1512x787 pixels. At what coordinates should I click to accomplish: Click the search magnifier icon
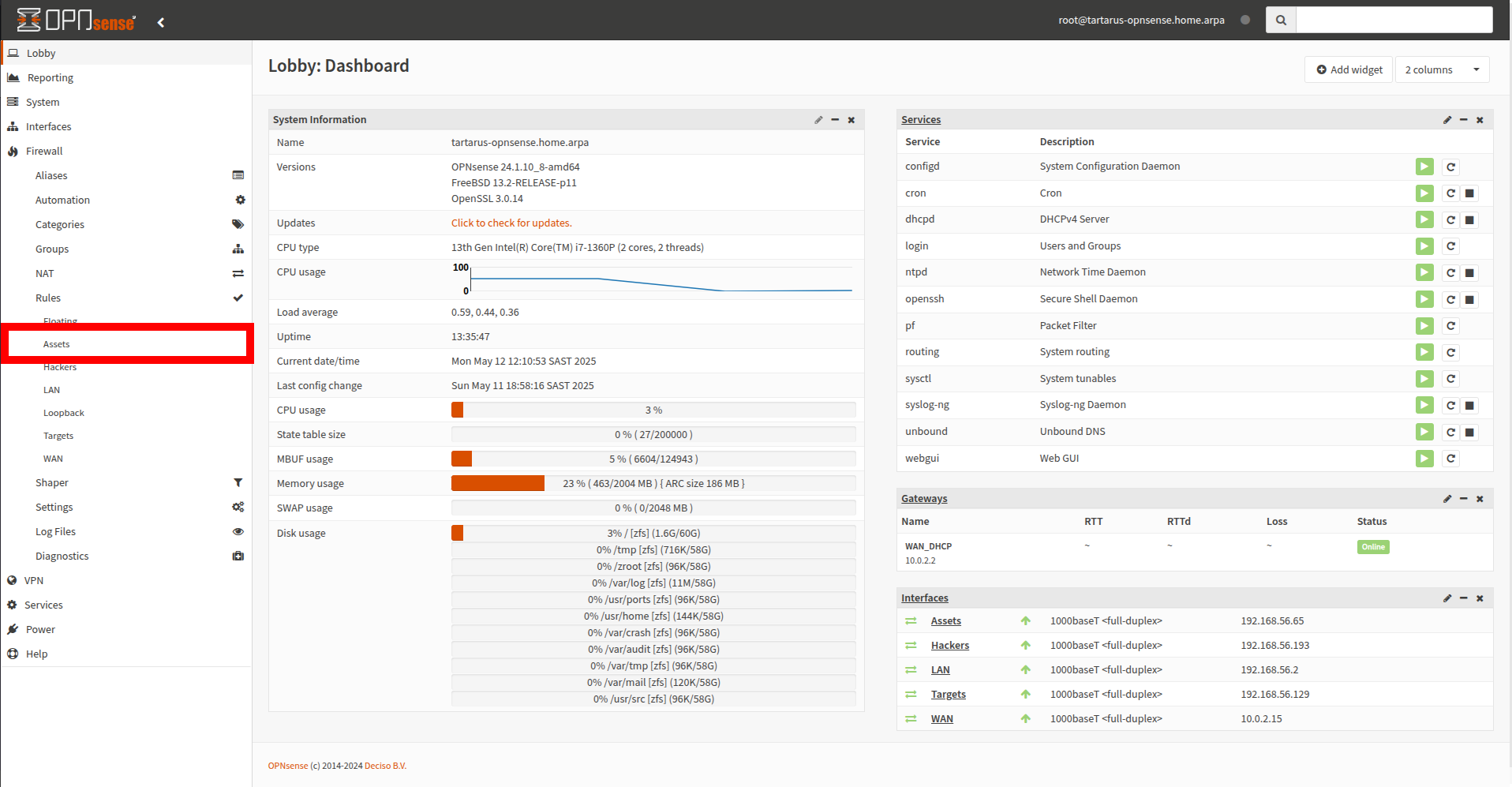click(1281, 21)
